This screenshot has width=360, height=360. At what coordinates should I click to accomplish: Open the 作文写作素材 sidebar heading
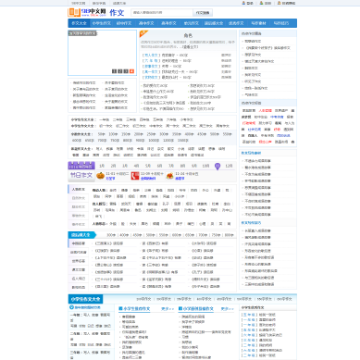pos(251,153)
